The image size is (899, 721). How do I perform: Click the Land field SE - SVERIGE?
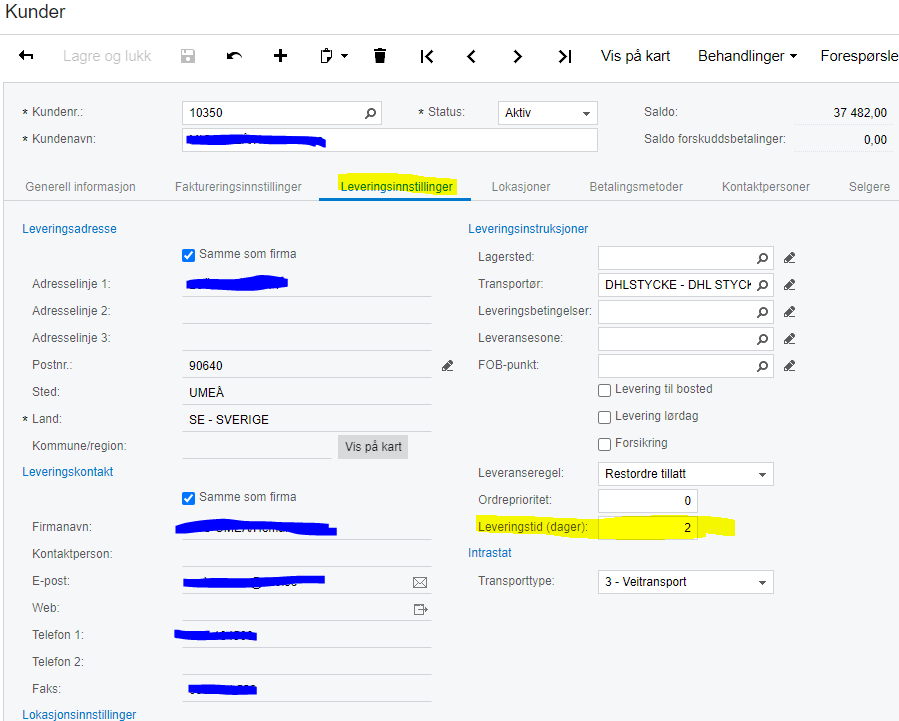pyautogui.click(x=307, y=420)
